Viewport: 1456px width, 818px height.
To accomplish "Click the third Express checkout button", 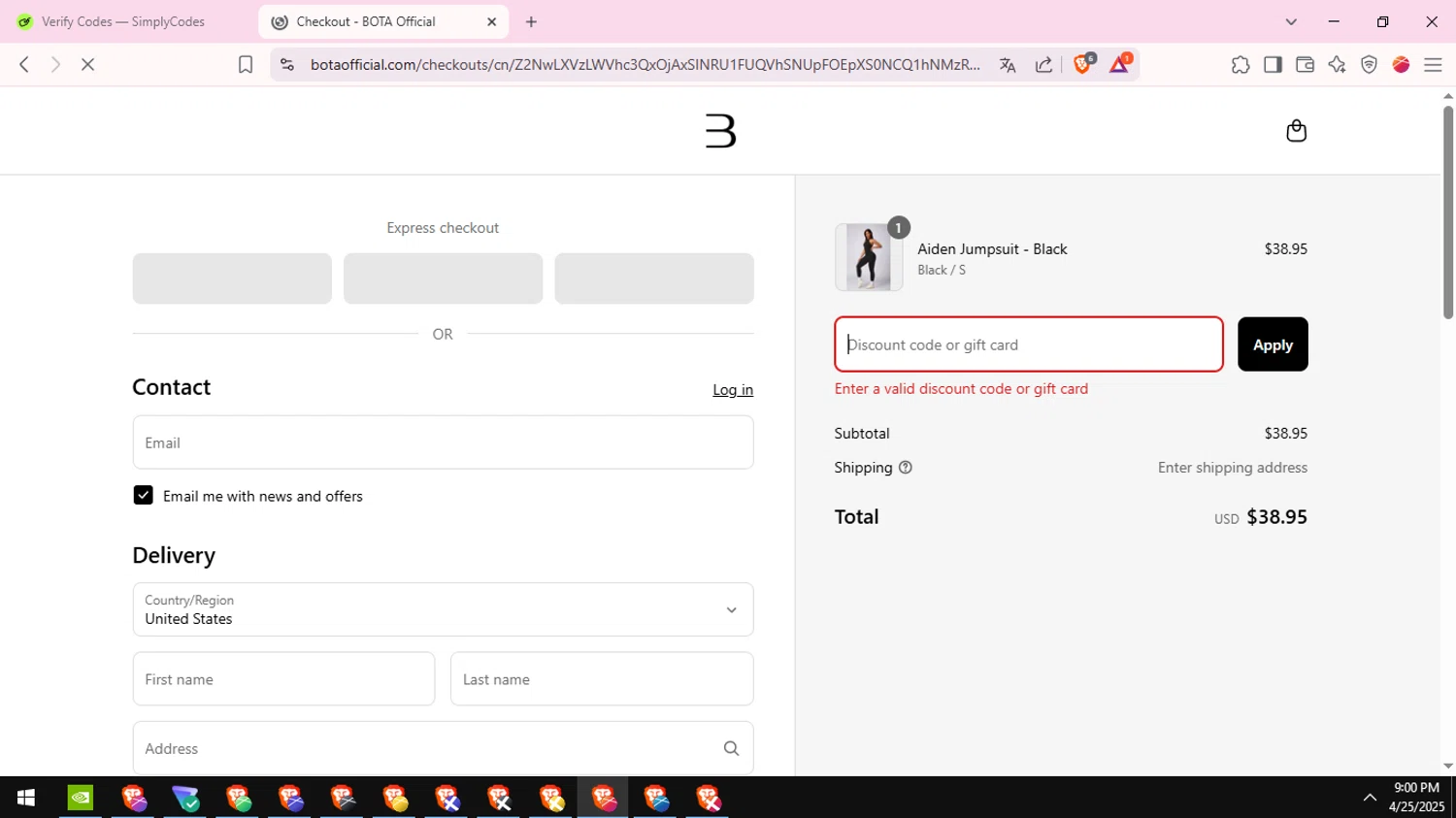I will click(654, 278).
